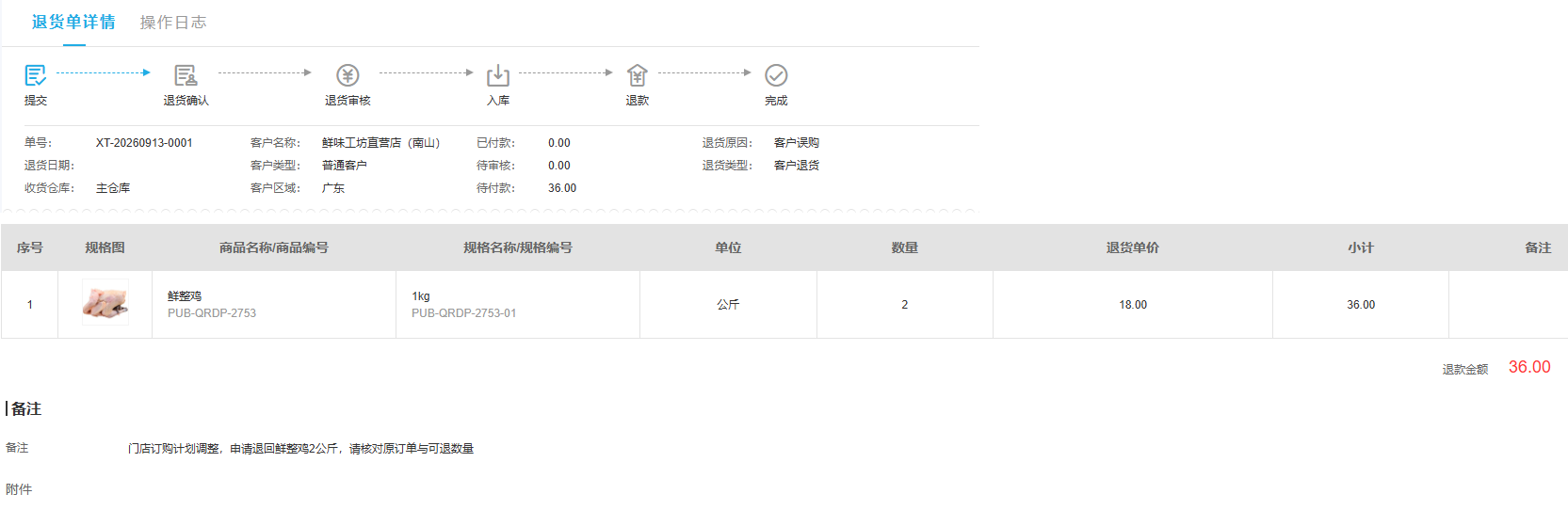The height and width of the screenshot is (510, 1568).
Task: Select the 退货单详情 tab
Action: pyautogui.click(x=73, y=23)
